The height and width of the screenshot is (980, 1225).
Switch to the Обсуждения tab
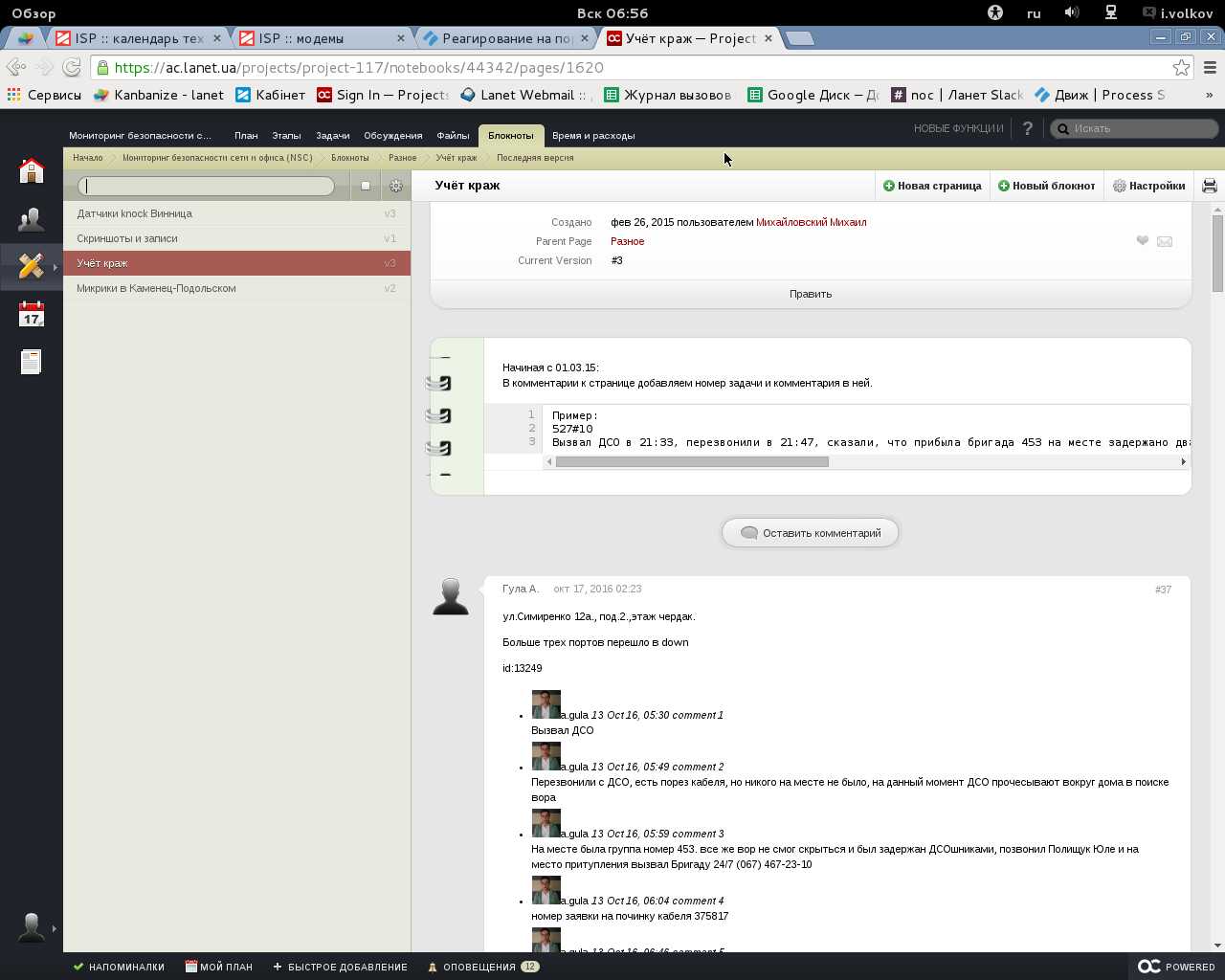click(393, 135)
